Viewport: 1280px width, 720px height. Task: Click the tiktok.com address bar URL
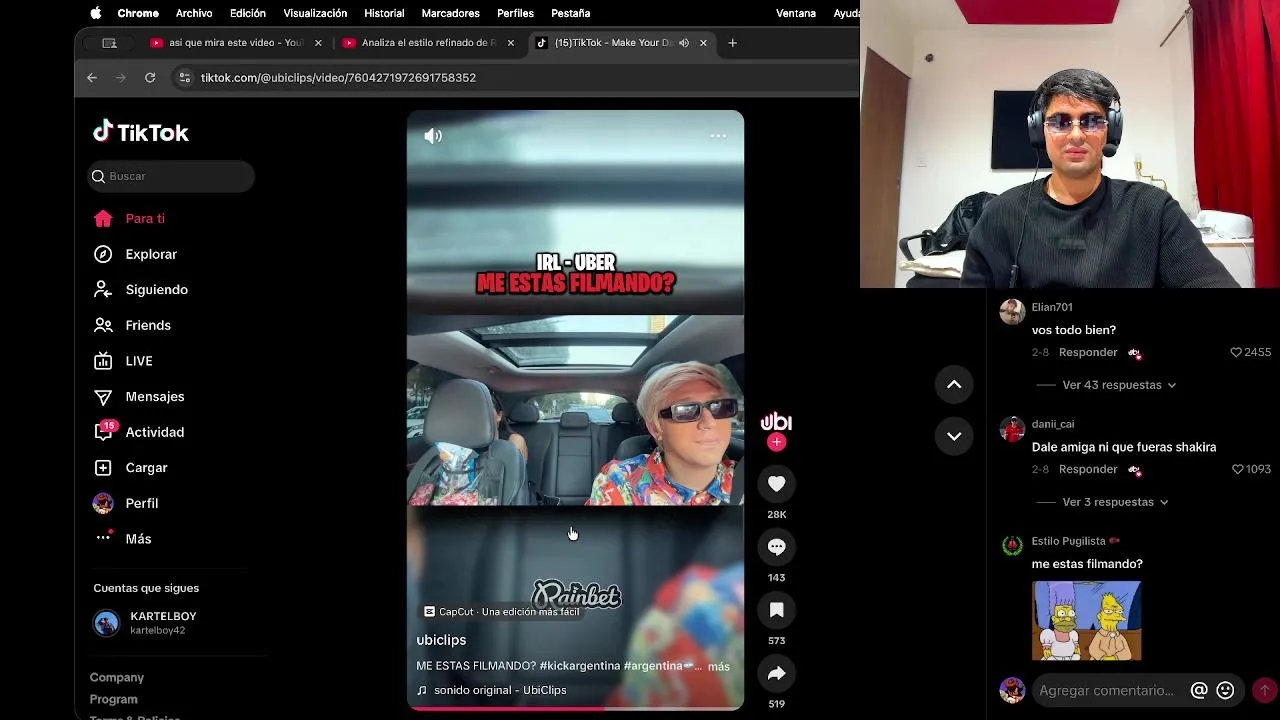pyautogui.click(x=338, y=77)
